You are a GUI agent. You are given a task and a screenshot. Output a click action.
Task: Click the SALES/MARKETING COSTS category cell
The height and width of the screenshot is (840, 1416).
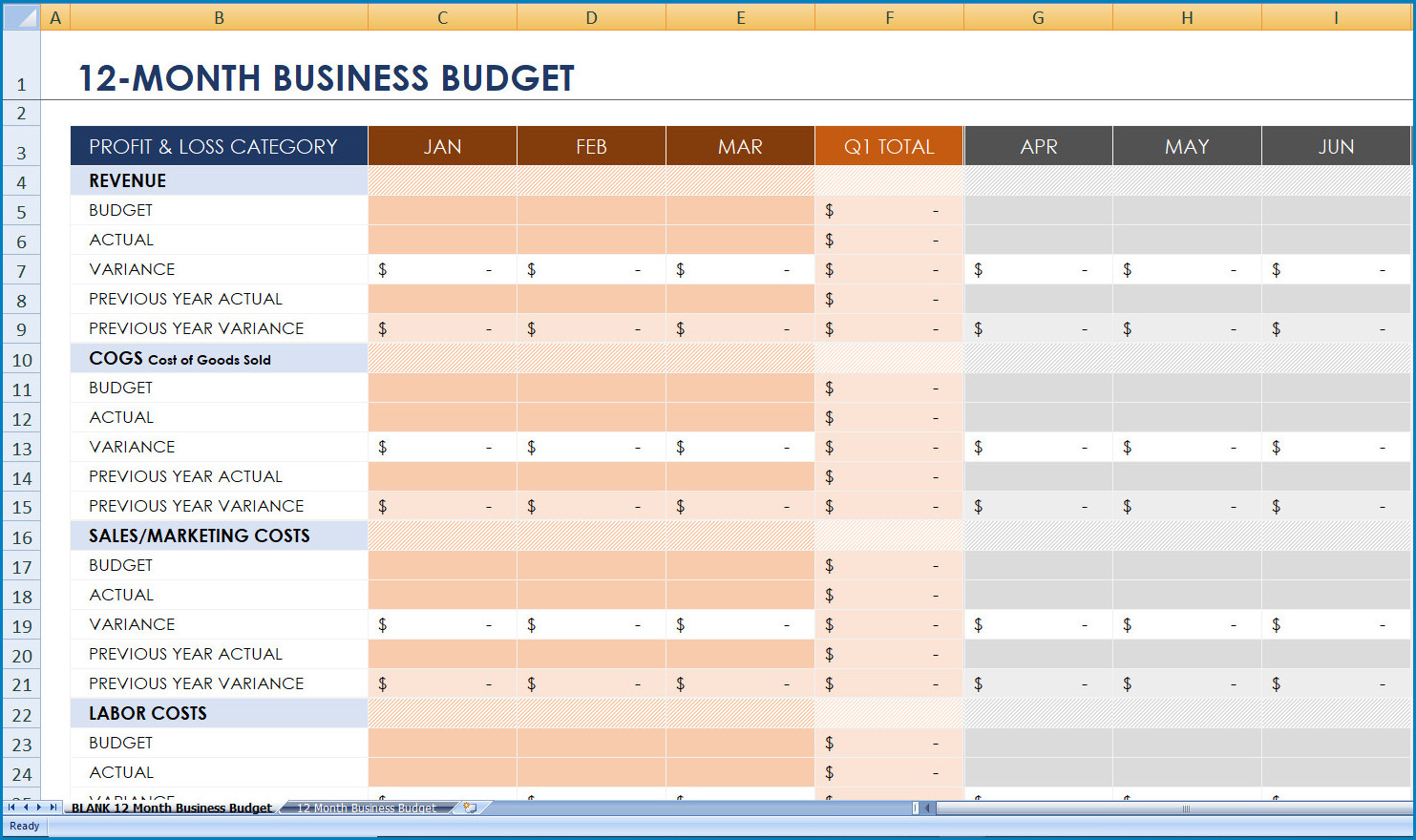coord(219,535)
